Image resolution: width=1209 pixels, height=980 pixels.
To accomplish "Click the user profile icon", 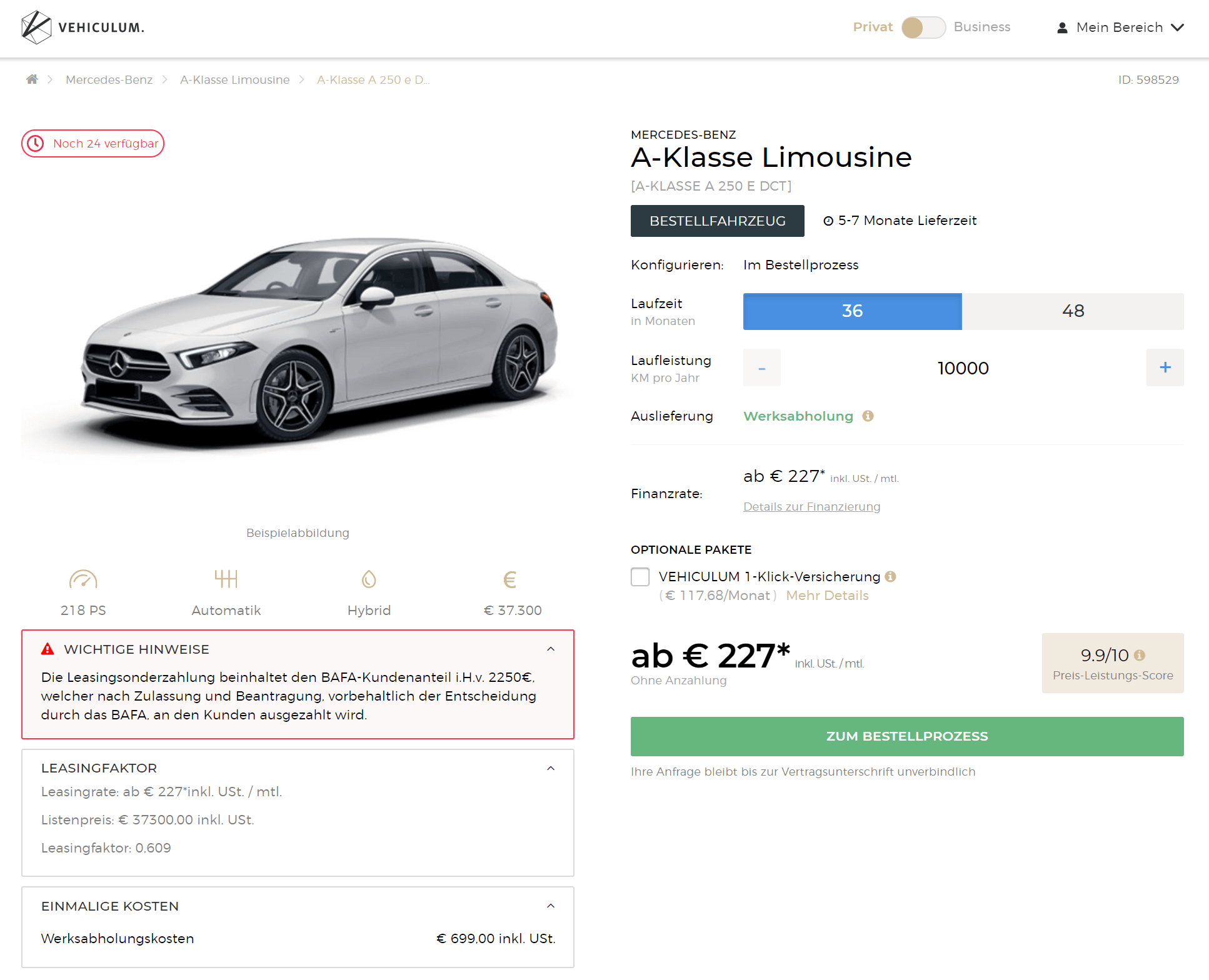I will coord(1062,27).
